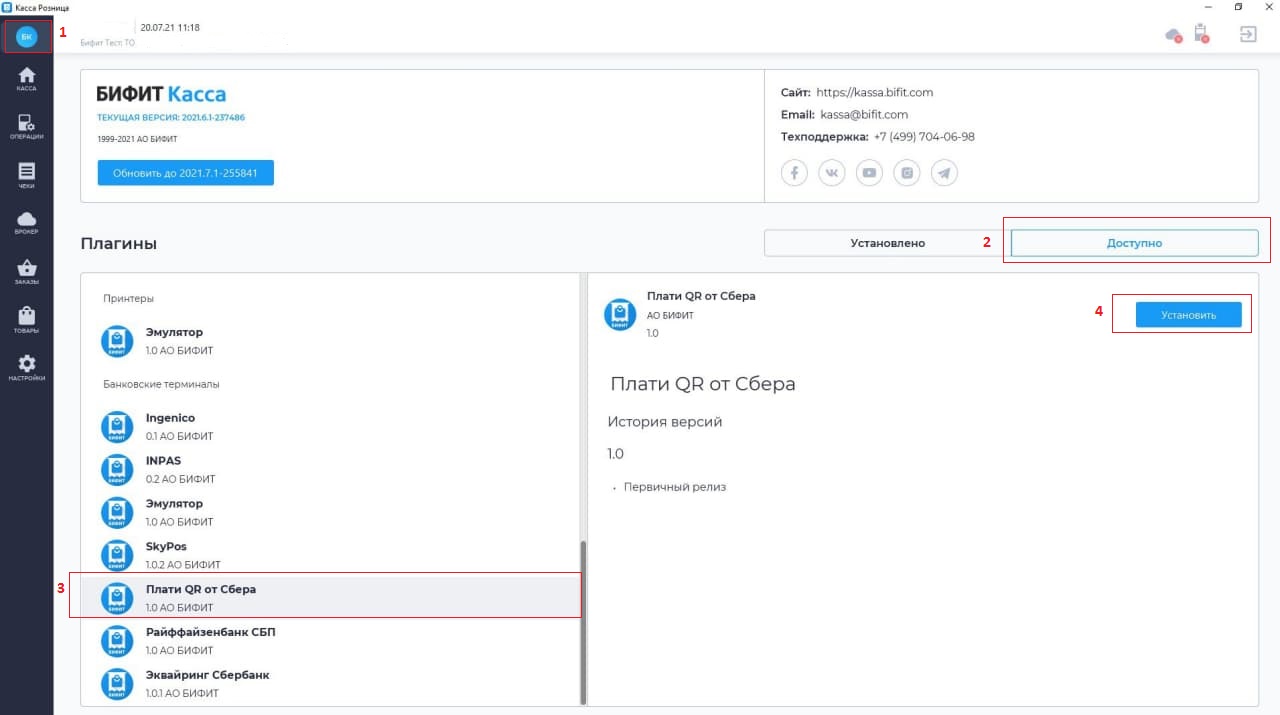This screenshot has width=1280, height=715.
Task: Open the Telegram social link icon
Action: (x=944, y=173)
